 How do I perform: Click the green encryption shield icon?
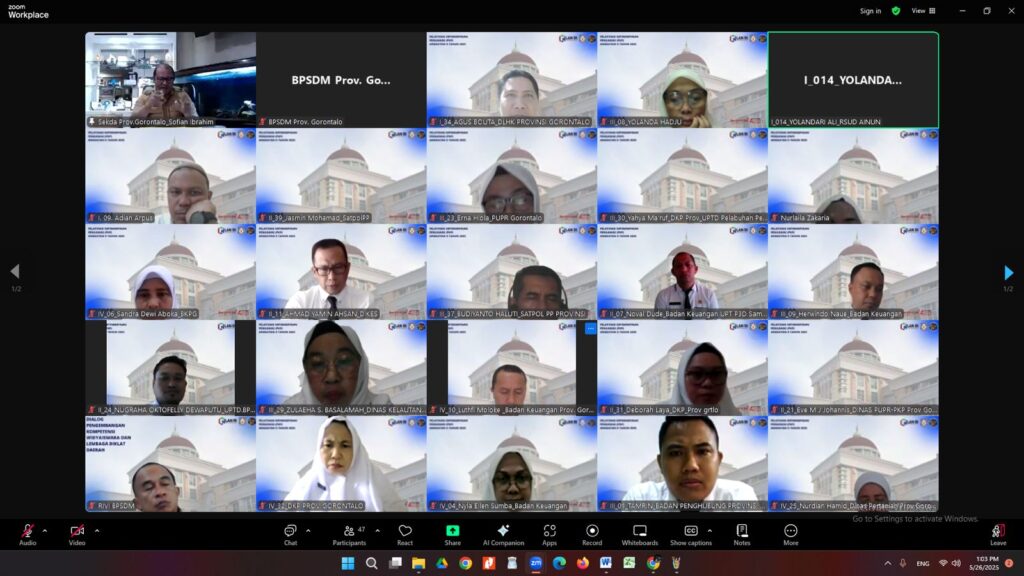tap(896, 11)
